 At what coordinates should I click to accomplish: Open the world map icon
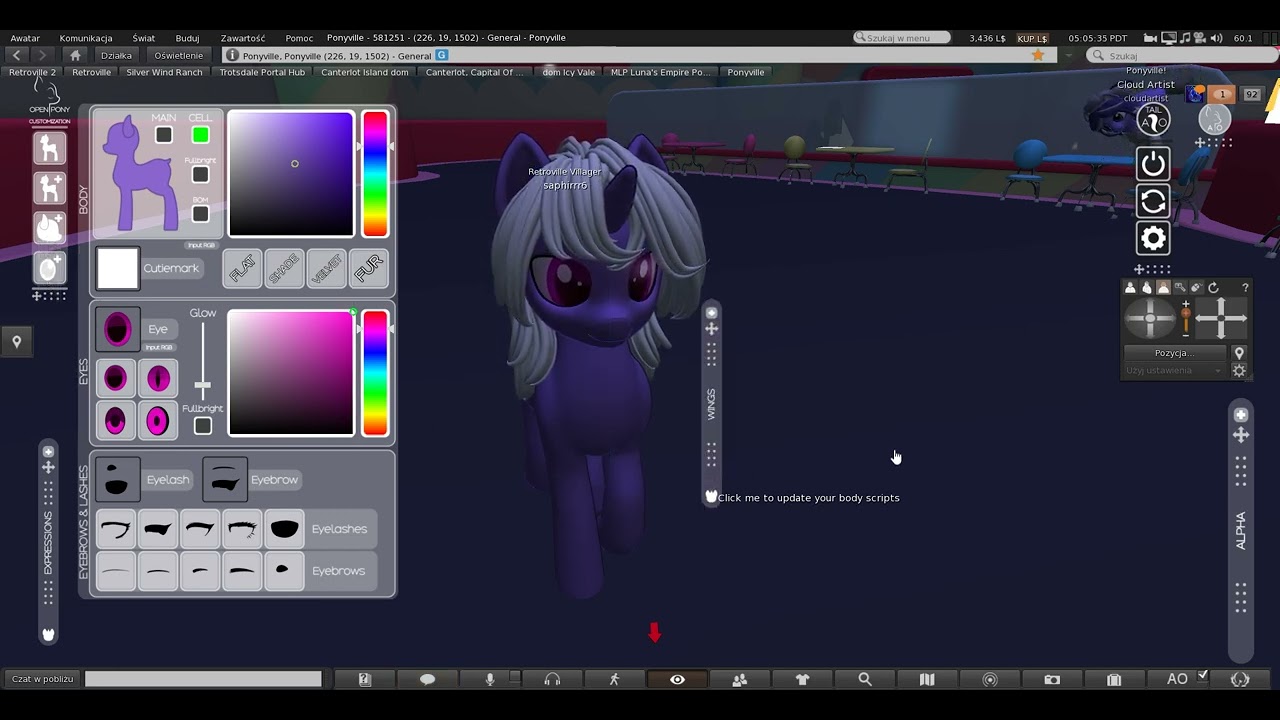[927, 679]
